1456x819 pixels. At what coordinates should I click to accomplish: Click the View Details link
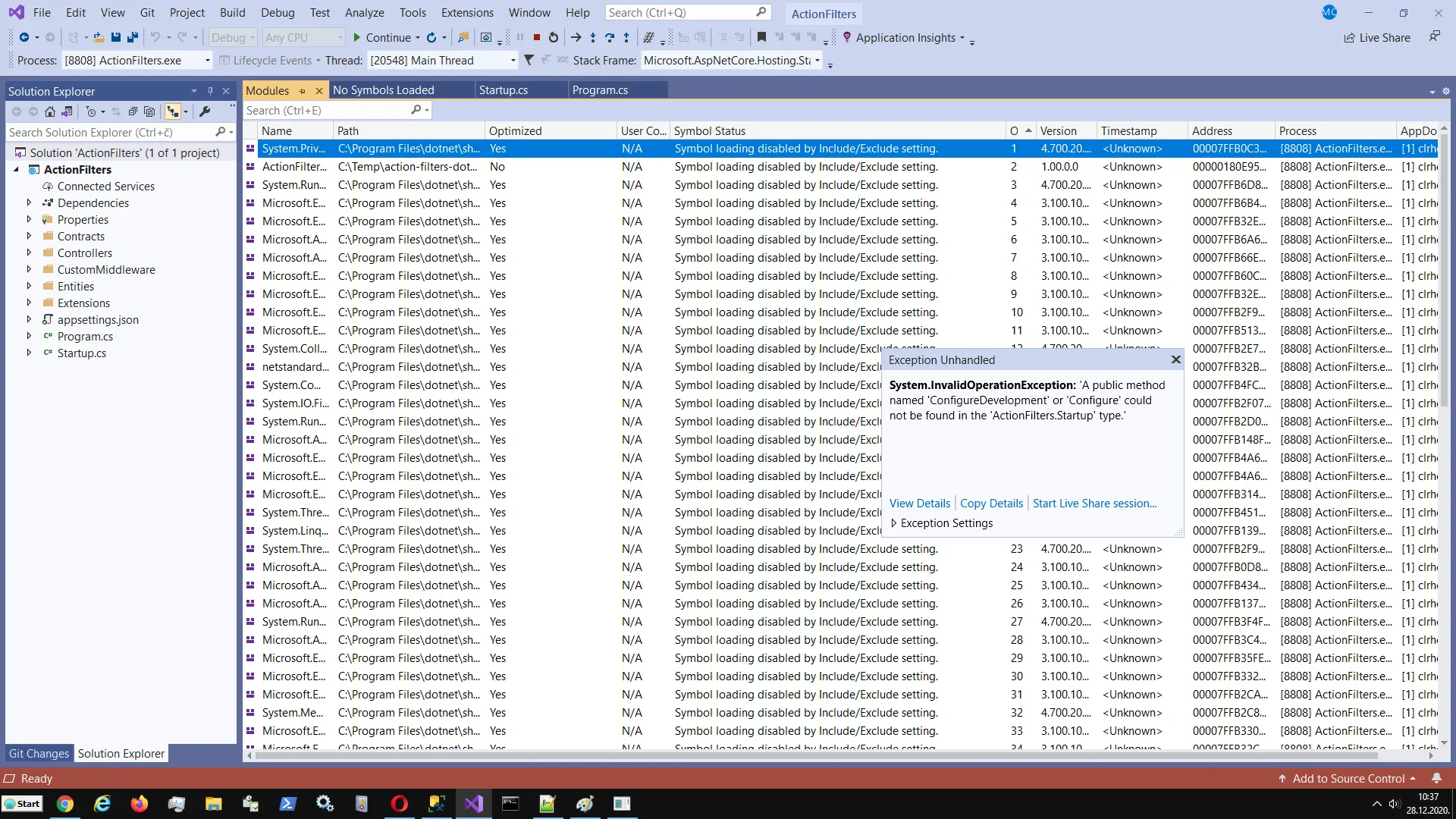(919, 504)
